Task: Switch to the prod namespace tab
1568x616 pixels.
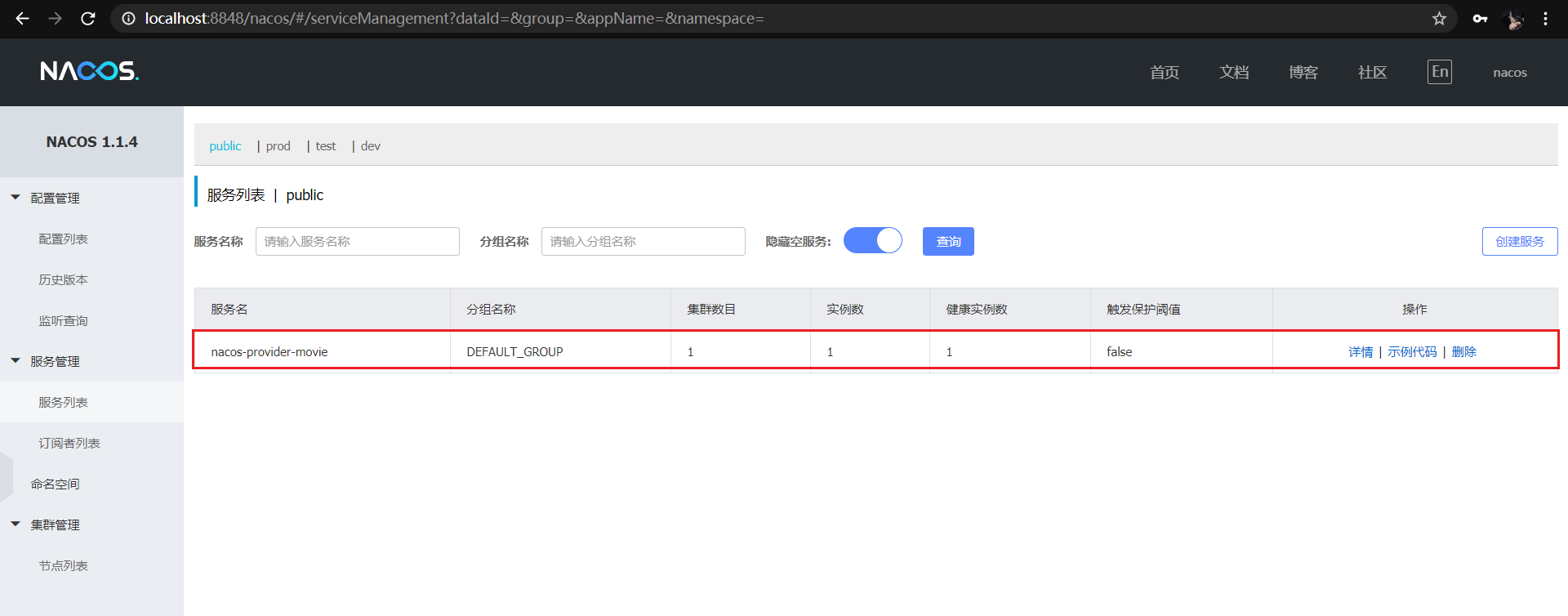Action: [x=278, y=145]
